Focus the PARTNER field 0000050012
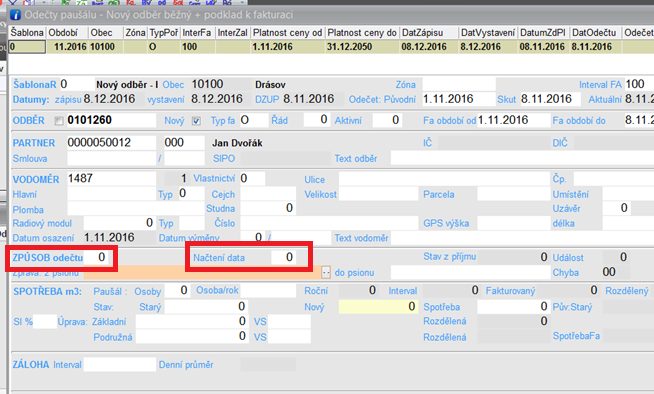 click(x=111, y=143)
